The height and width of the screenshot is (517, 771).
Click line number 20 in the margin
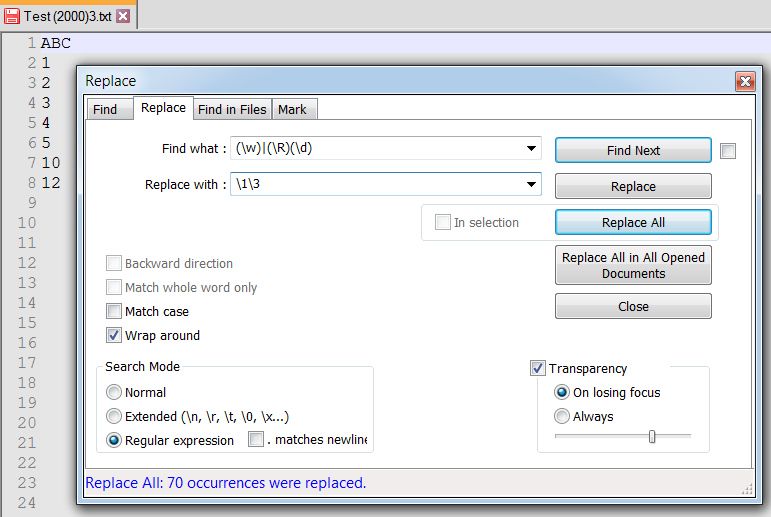27,423
